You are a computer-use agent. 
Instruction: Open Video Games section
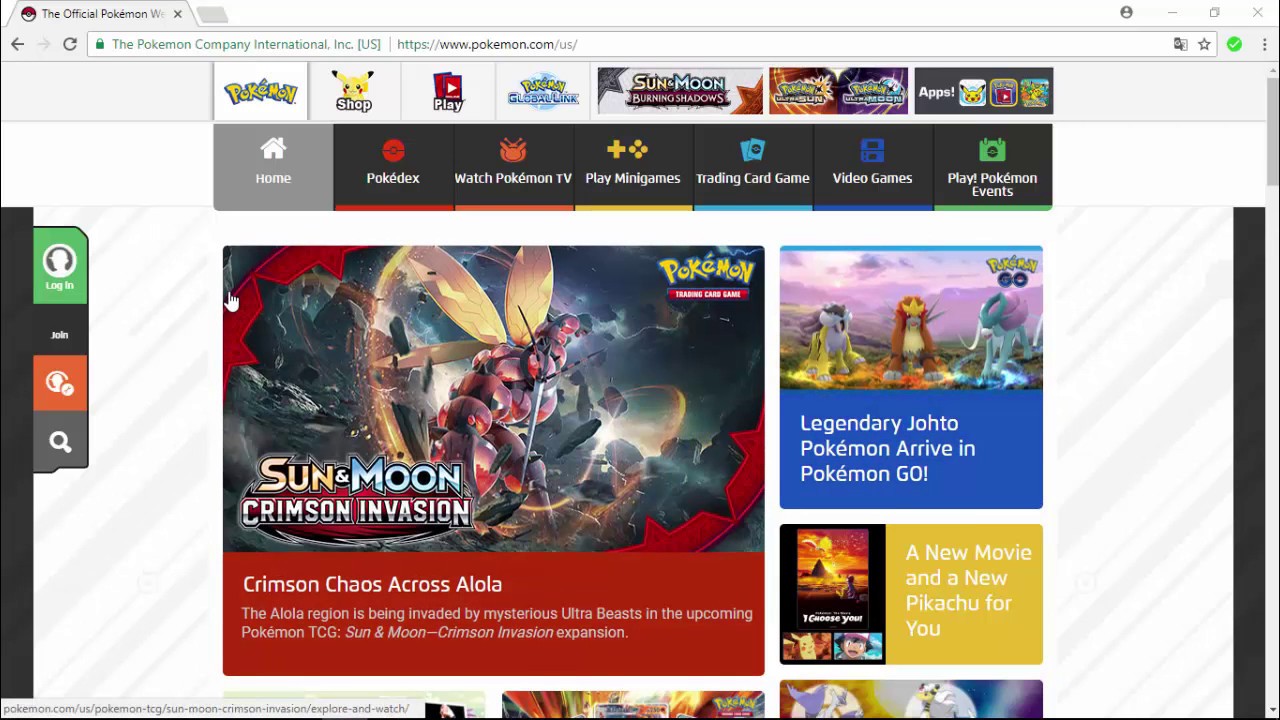pos(873,166)
